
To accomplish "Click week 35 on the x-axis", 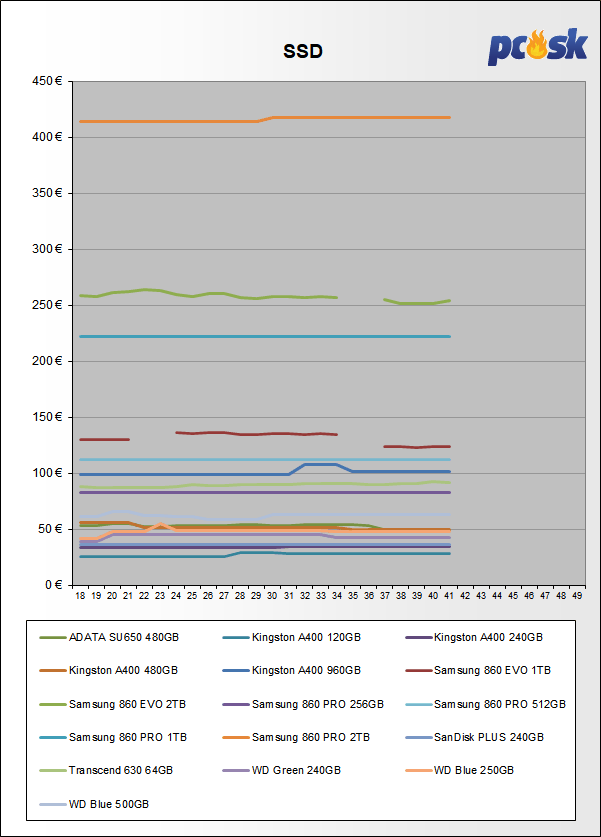I will pos(353,596).
